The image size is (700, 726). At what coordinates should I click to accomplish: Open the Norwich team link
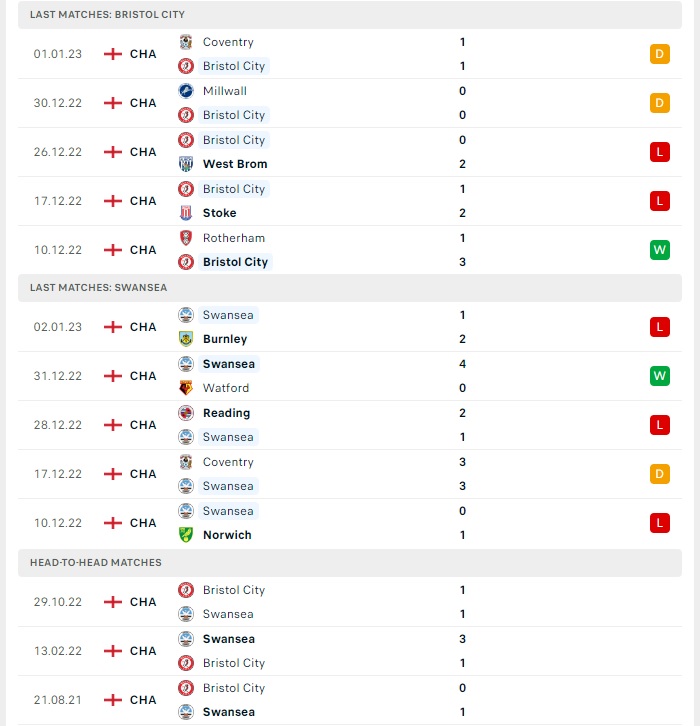[x=227, y=535]
